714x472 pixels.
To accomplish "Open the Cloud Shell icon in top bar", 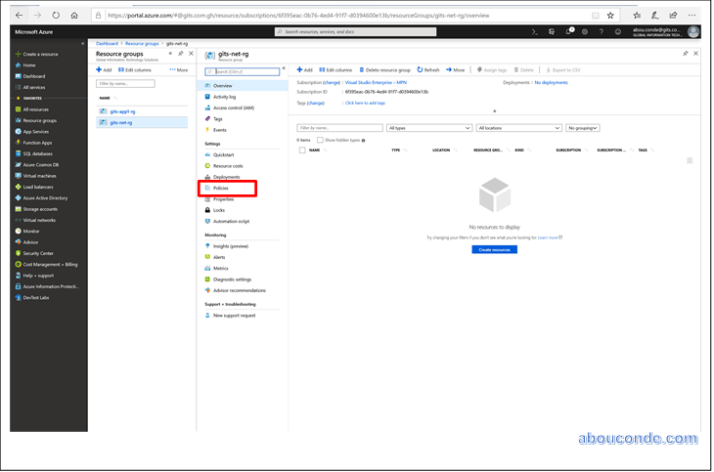I will click(x=536, y=32).
